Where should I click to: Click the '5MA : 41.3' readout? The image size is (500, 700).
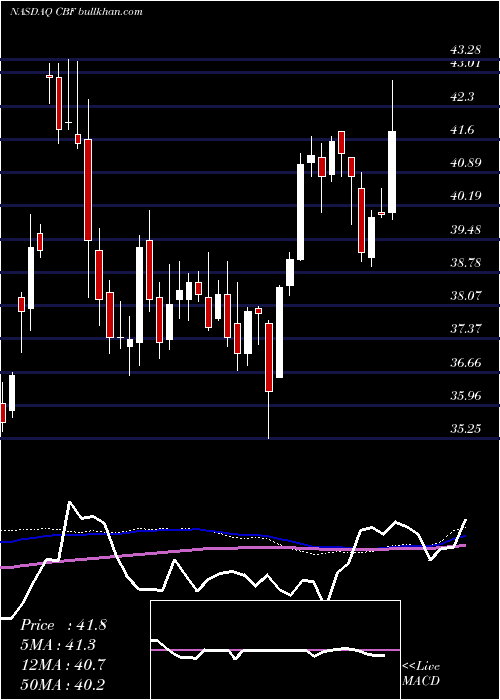tap(58, 645)
